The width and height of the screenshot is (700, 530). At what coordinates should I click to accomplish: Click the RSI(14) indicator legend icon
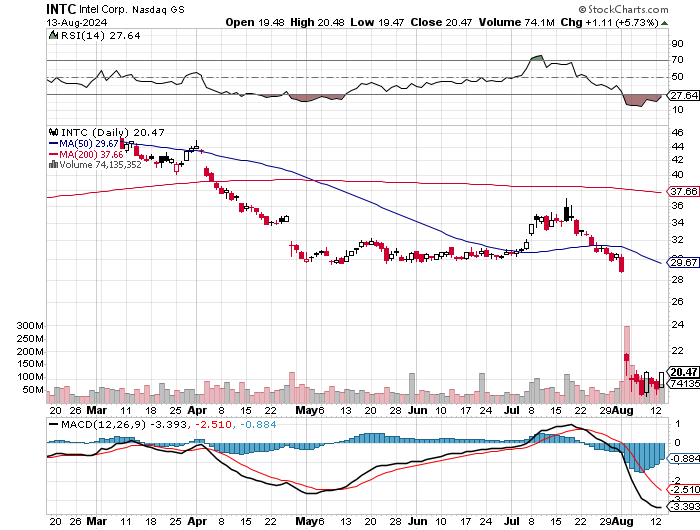pyautogui.click(x=53, y=36)
